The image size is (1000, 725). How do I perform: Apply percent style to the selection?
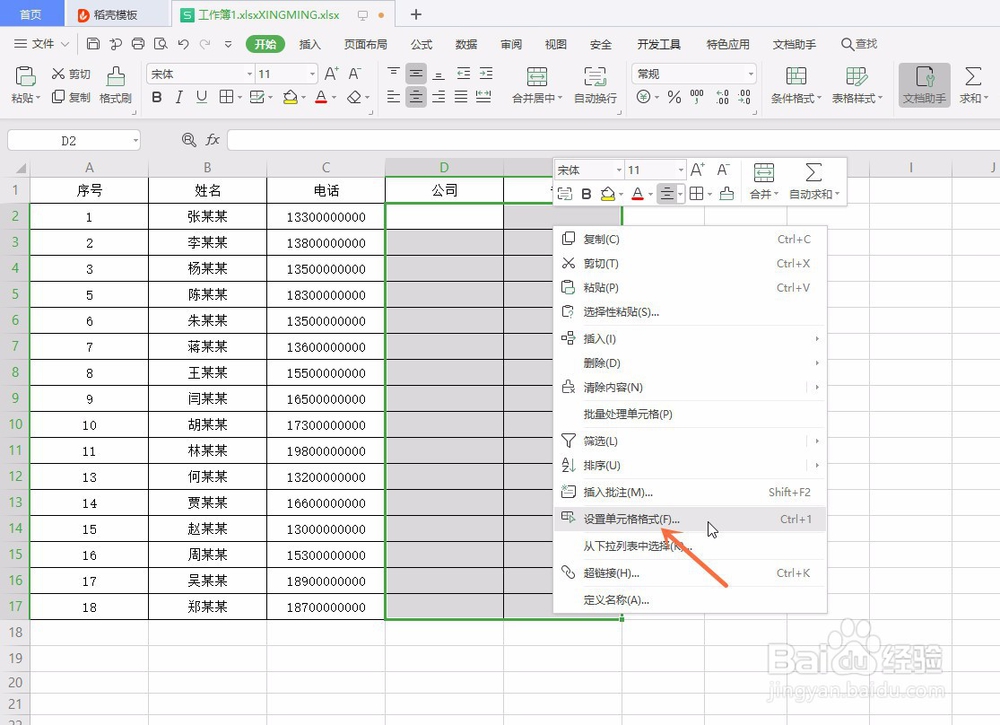(x=673, y=96)
